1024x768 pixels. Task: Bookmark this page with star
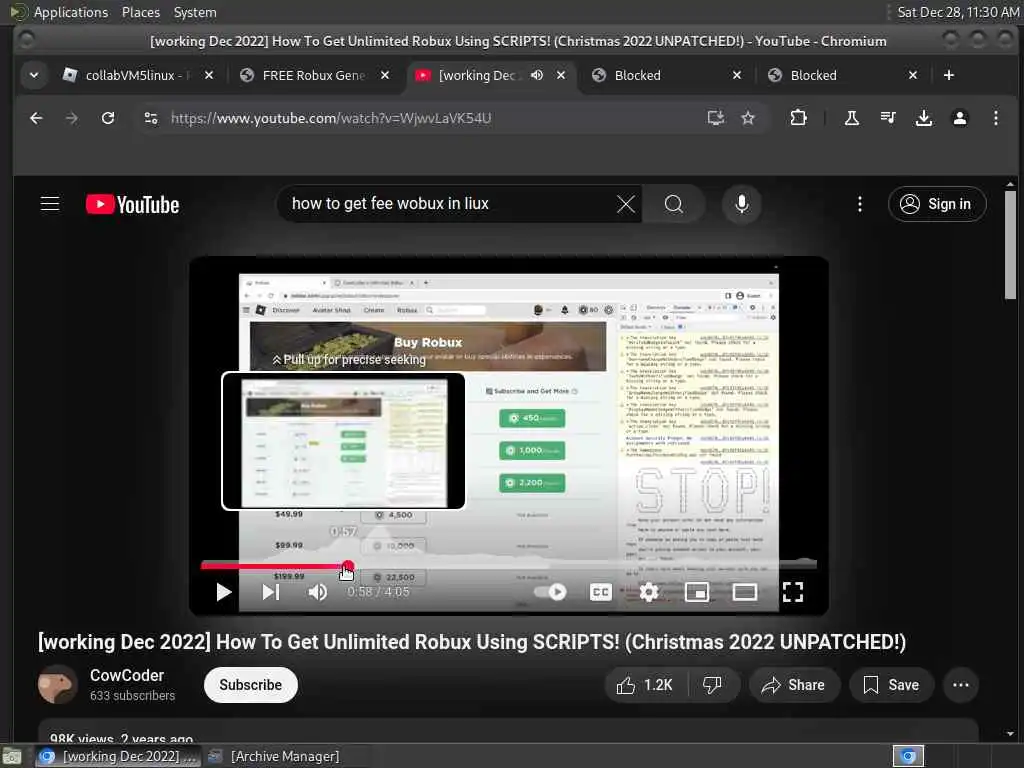[x=748, y=118]
